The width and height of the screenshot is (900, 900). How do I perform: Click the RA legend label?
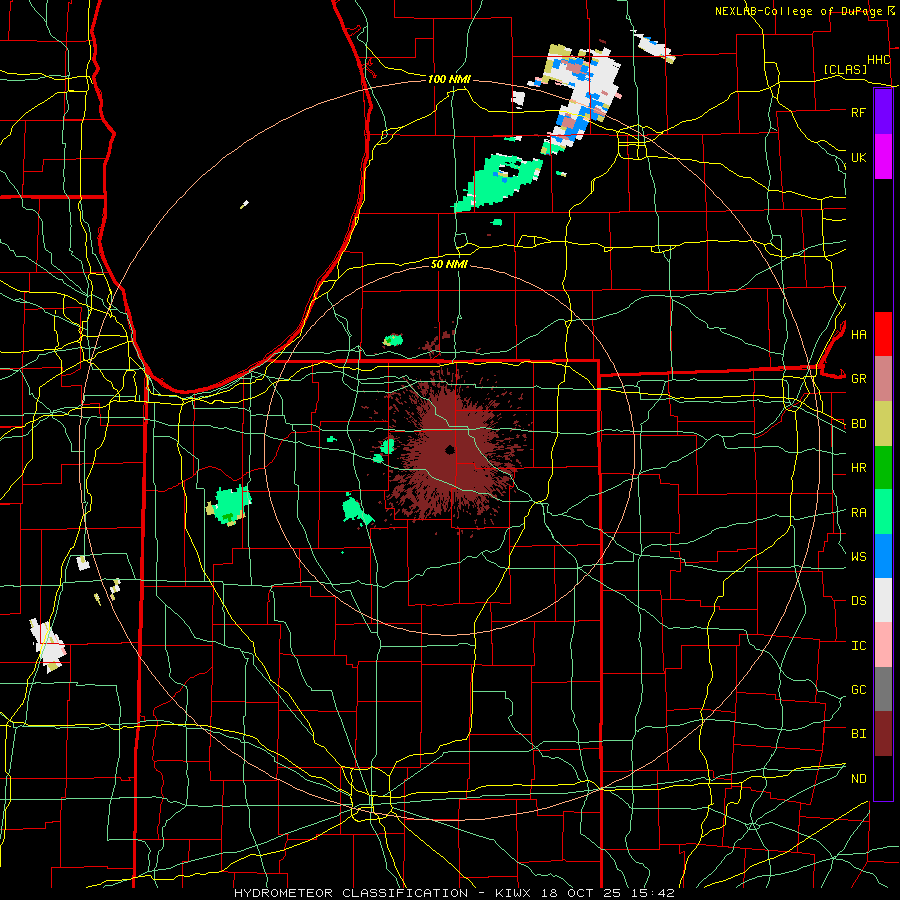pyautogui.click(x=858, y=512)
